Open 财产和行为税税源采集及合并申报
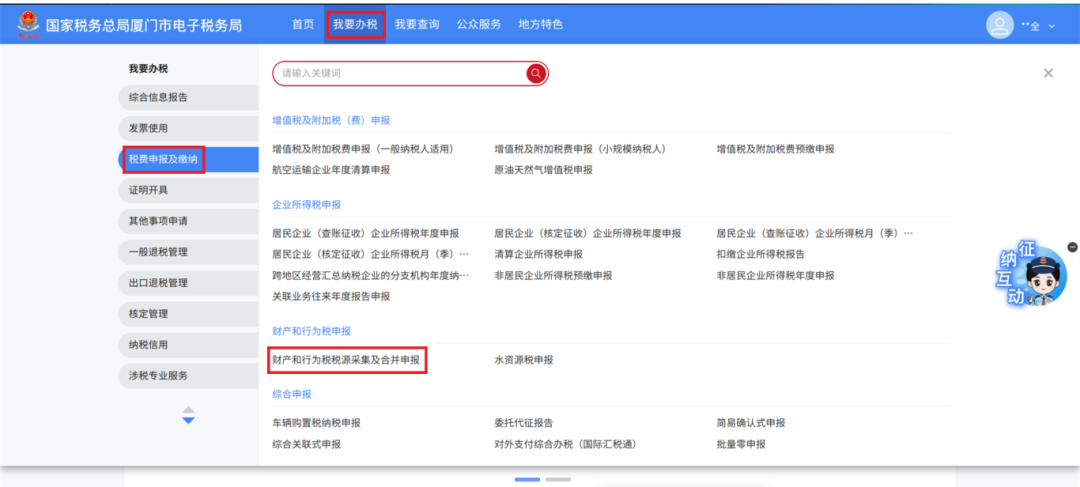Screen dimensions: 1080x487 346,360
